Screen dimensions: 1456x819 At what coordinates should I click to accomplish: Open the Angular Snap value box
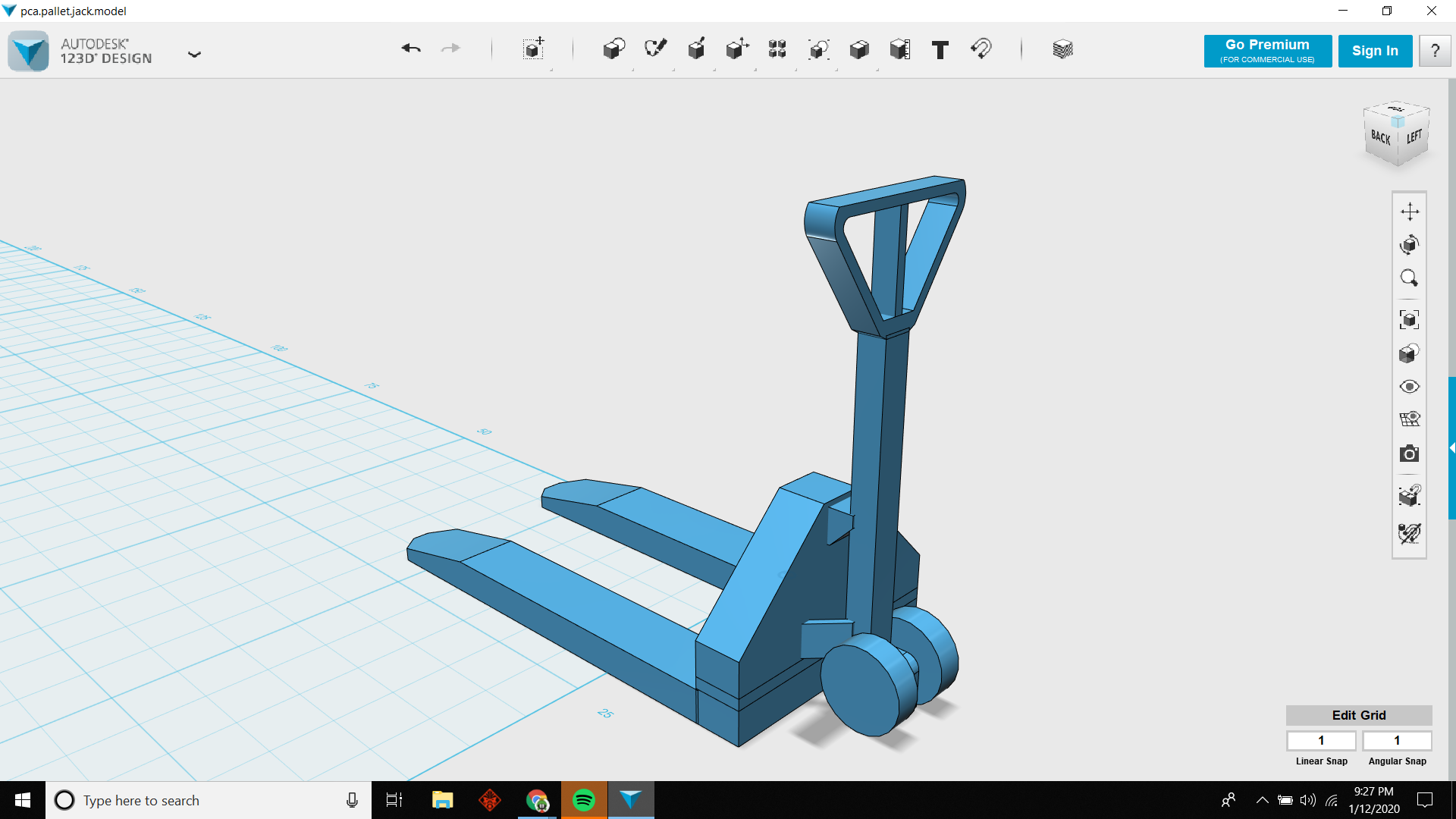[1397, 740]
